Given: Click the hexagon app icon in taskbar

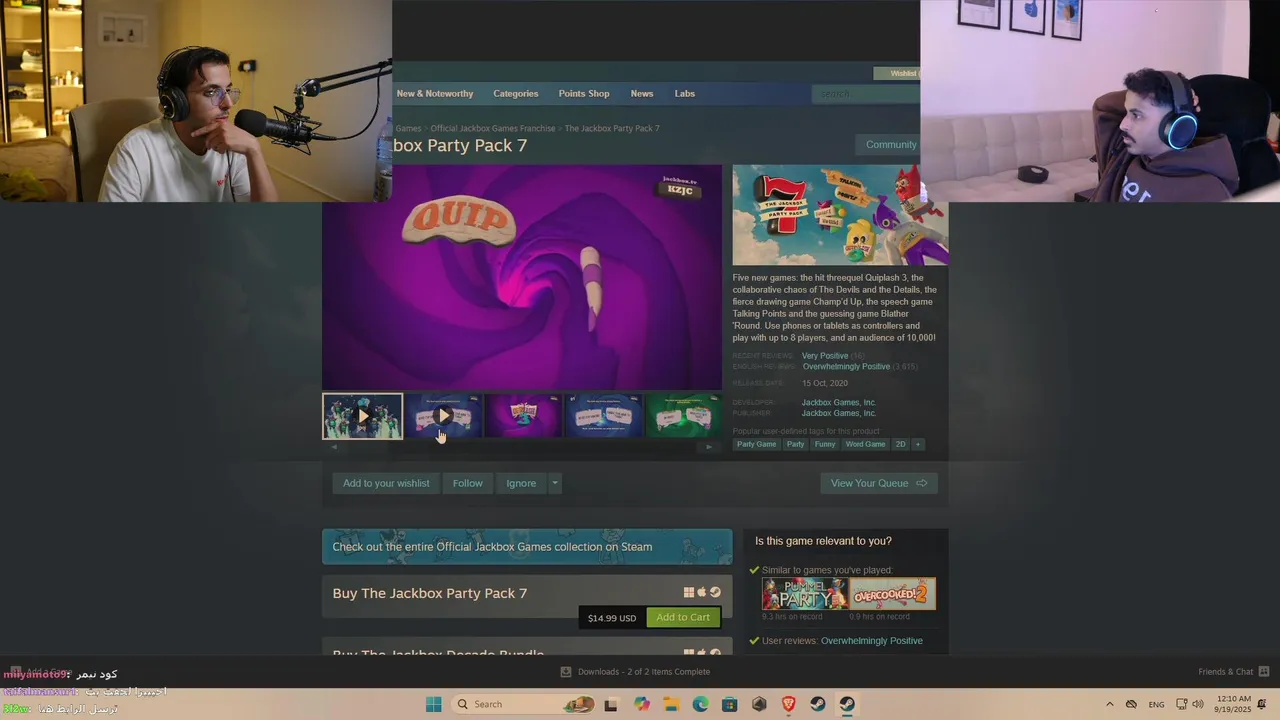Looking at the screenshot, I should (759, 704).
